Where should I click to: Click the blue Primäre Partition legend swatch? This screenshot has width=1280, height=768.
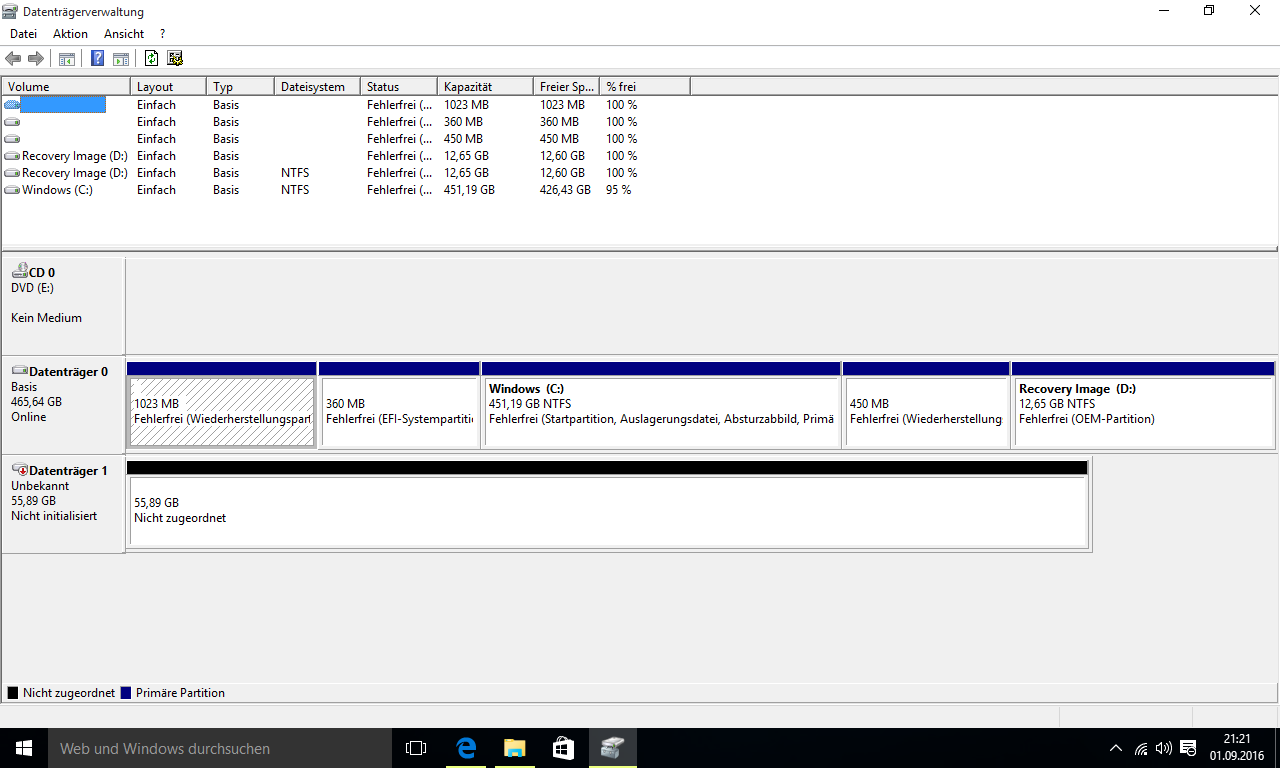tap(126, 693)
